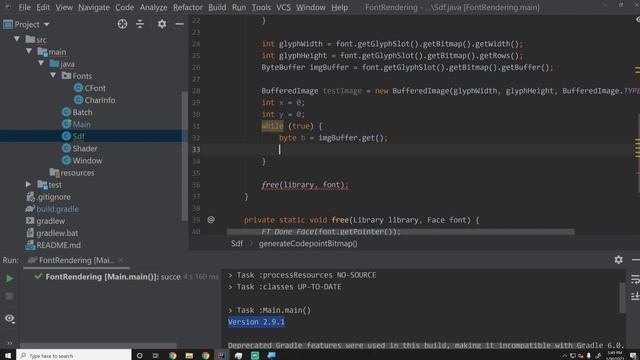Open File Explorer from taskbar
The height and width of the screenshot is (360, 640).
point(189,356)
